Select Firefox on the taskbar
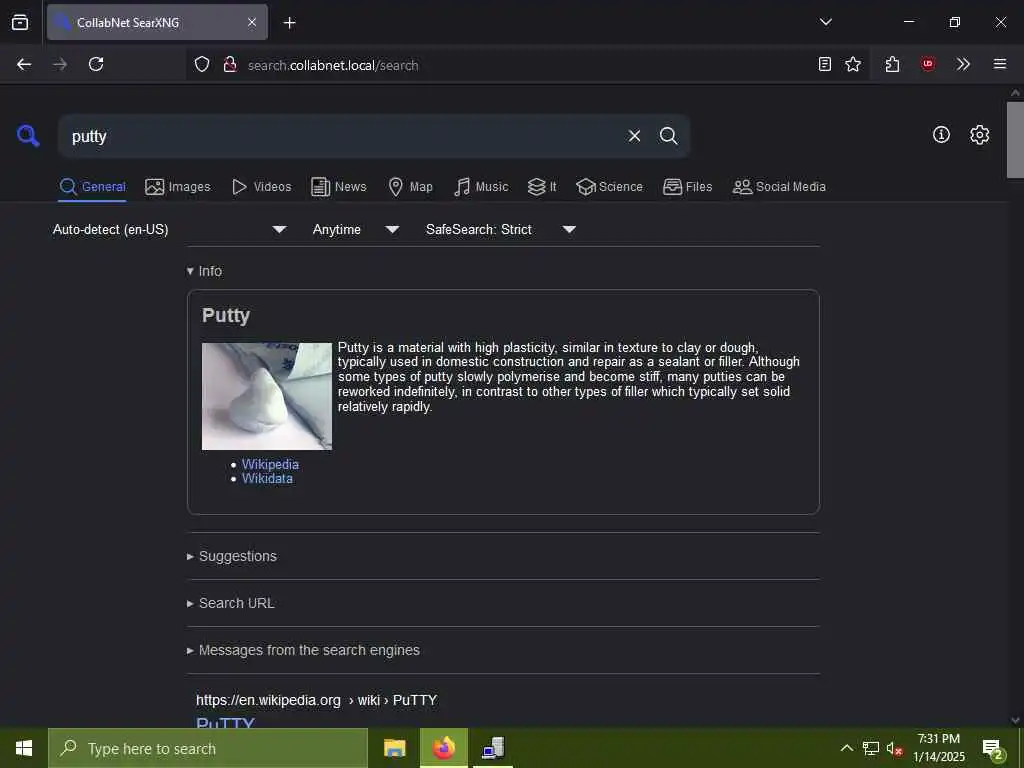The height and width of the screenshot is (768, 1024). (444, 748)
